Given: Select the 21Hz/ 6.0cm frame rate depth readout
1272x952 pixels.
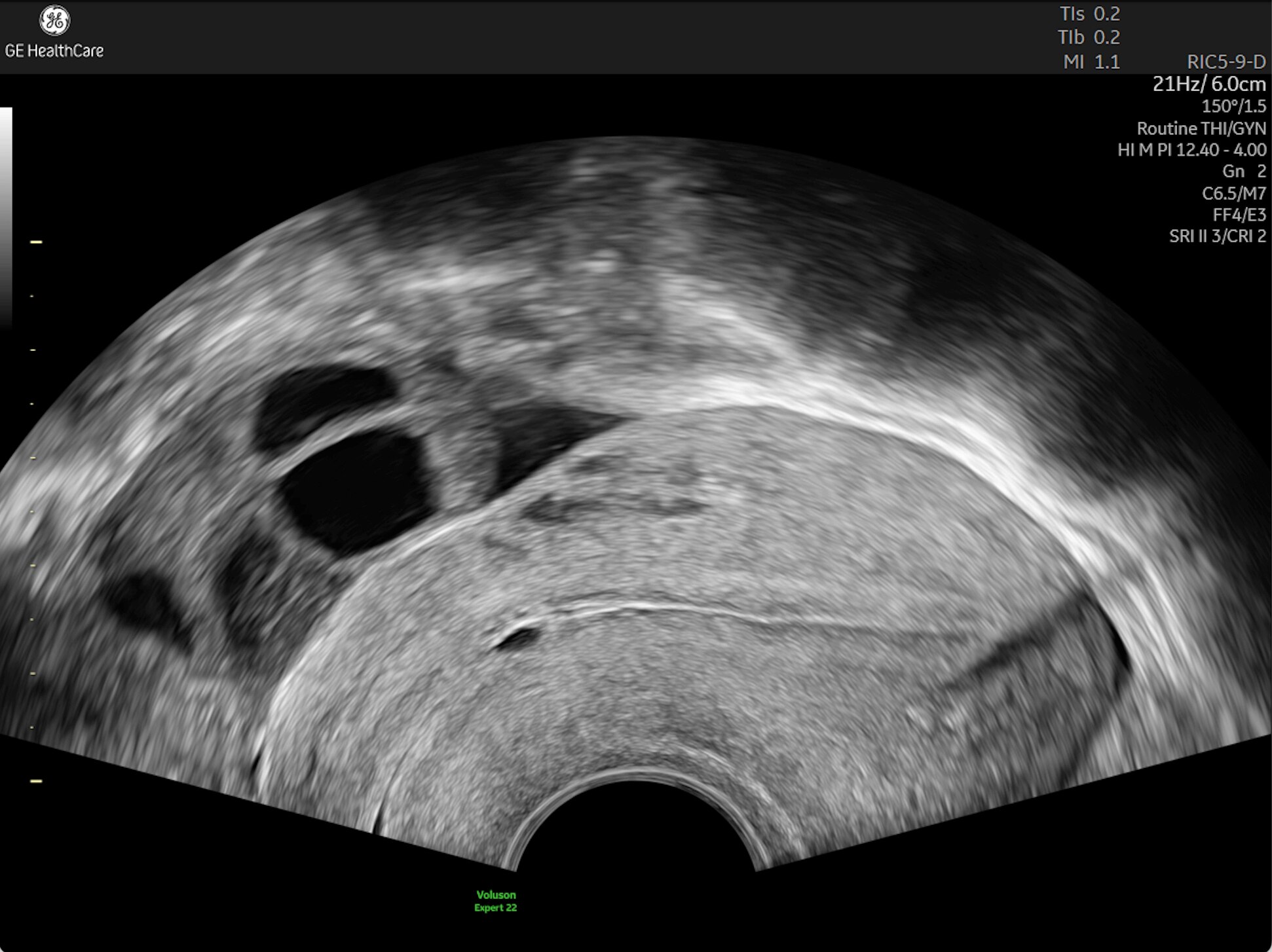Looking at the screenshot, I should pos(1208,84).
